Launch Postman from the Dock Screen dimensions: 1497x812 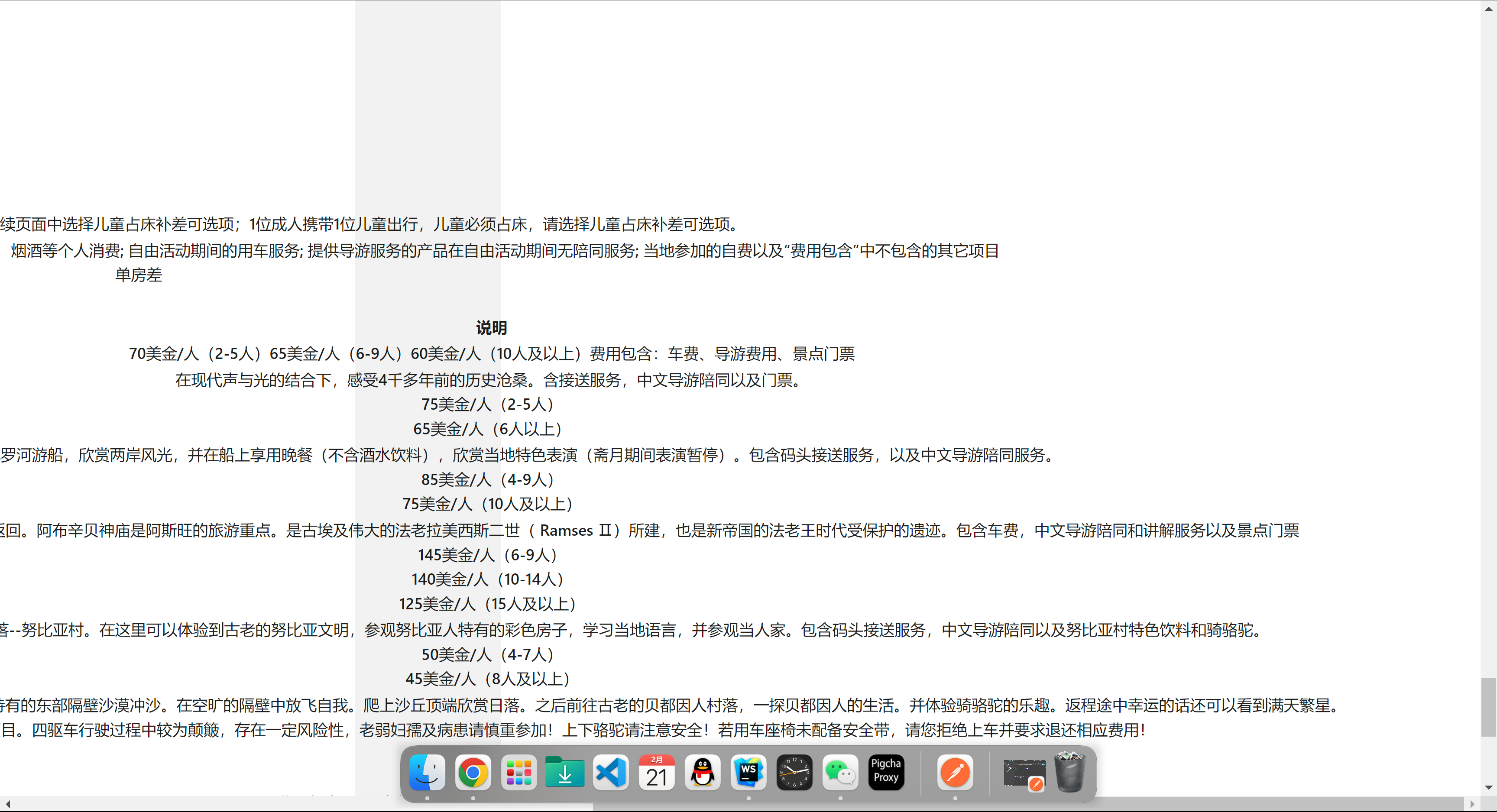click(955, 773)
